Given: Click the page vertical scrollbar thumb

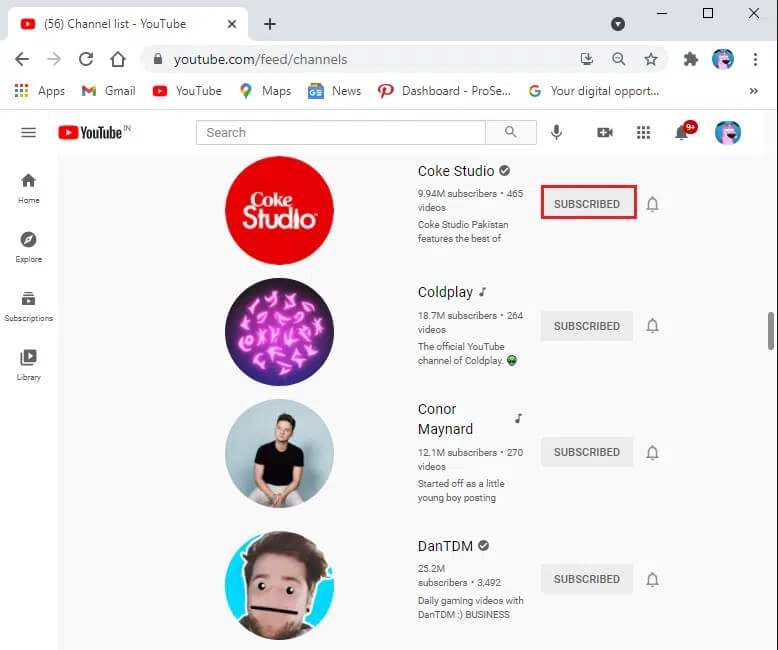Looking at the screenshot, I should tap(771, 330).
